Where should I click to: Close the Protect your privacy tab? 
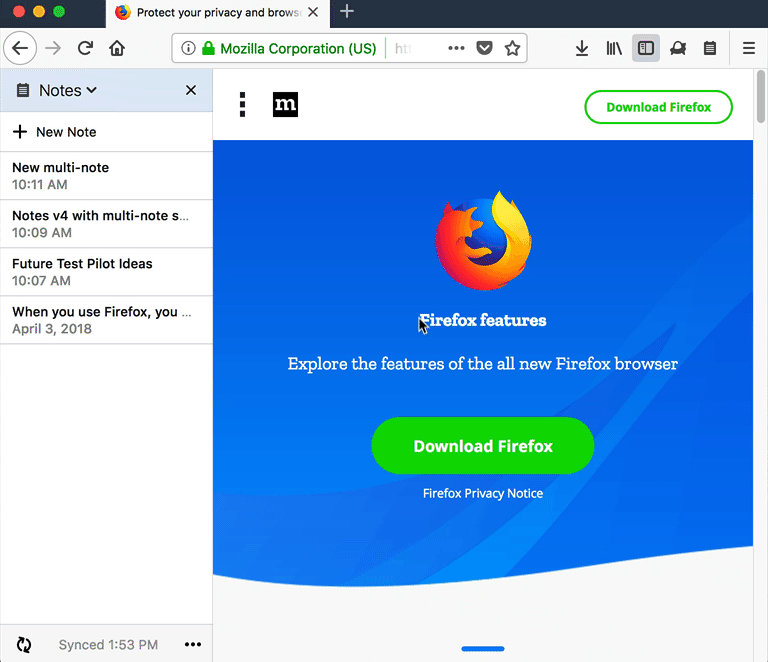(313, 12)
